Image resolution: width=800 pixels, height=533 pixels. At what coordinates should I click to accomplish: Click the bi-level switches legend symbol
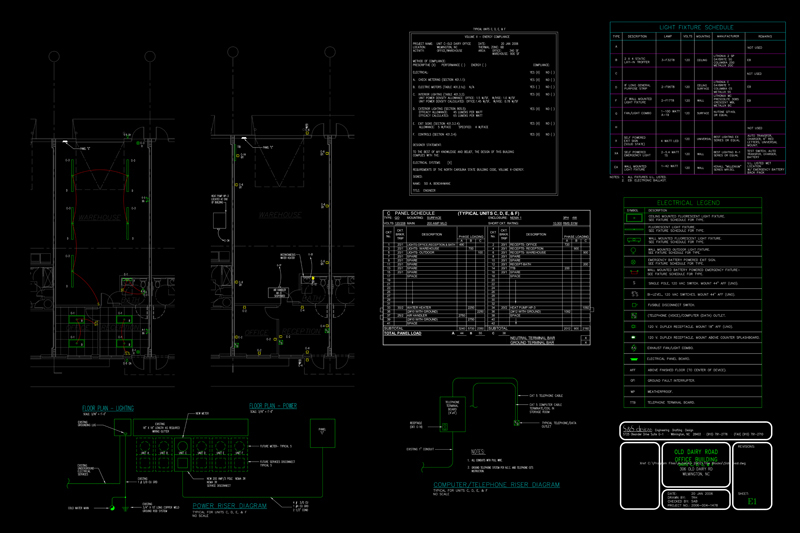point(634,293)
